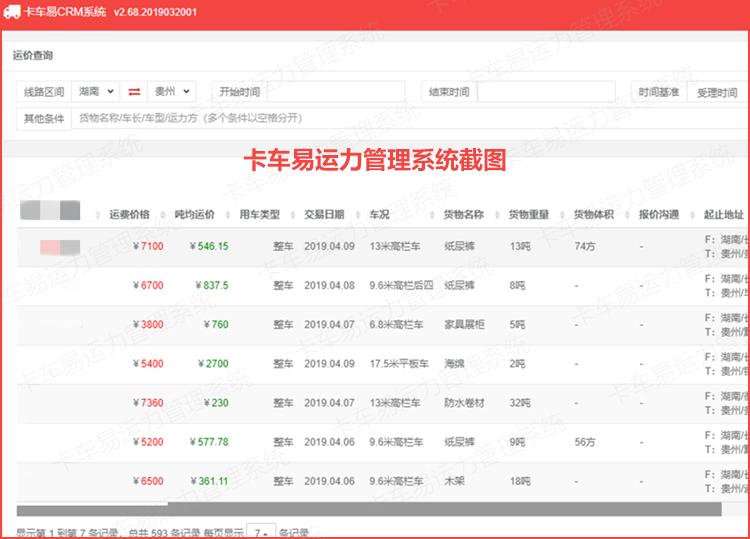Click the 其他条件 keyword search field
Screen dimensions: 750x539
point(400,118)
